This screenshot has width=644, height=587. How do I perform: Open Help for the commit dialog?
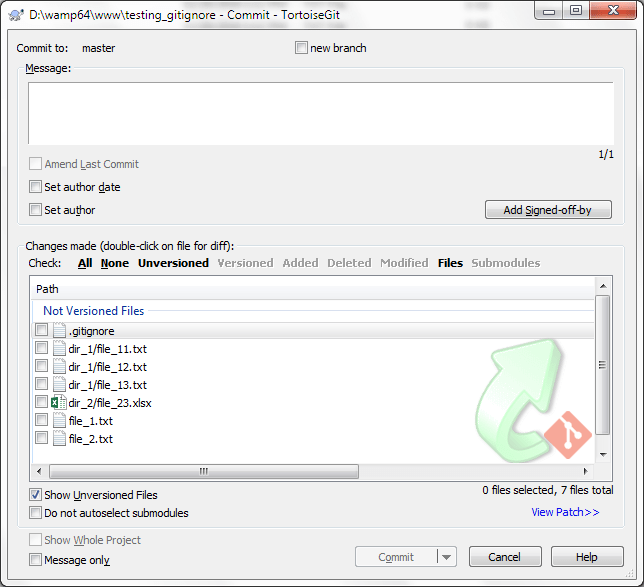587,557
